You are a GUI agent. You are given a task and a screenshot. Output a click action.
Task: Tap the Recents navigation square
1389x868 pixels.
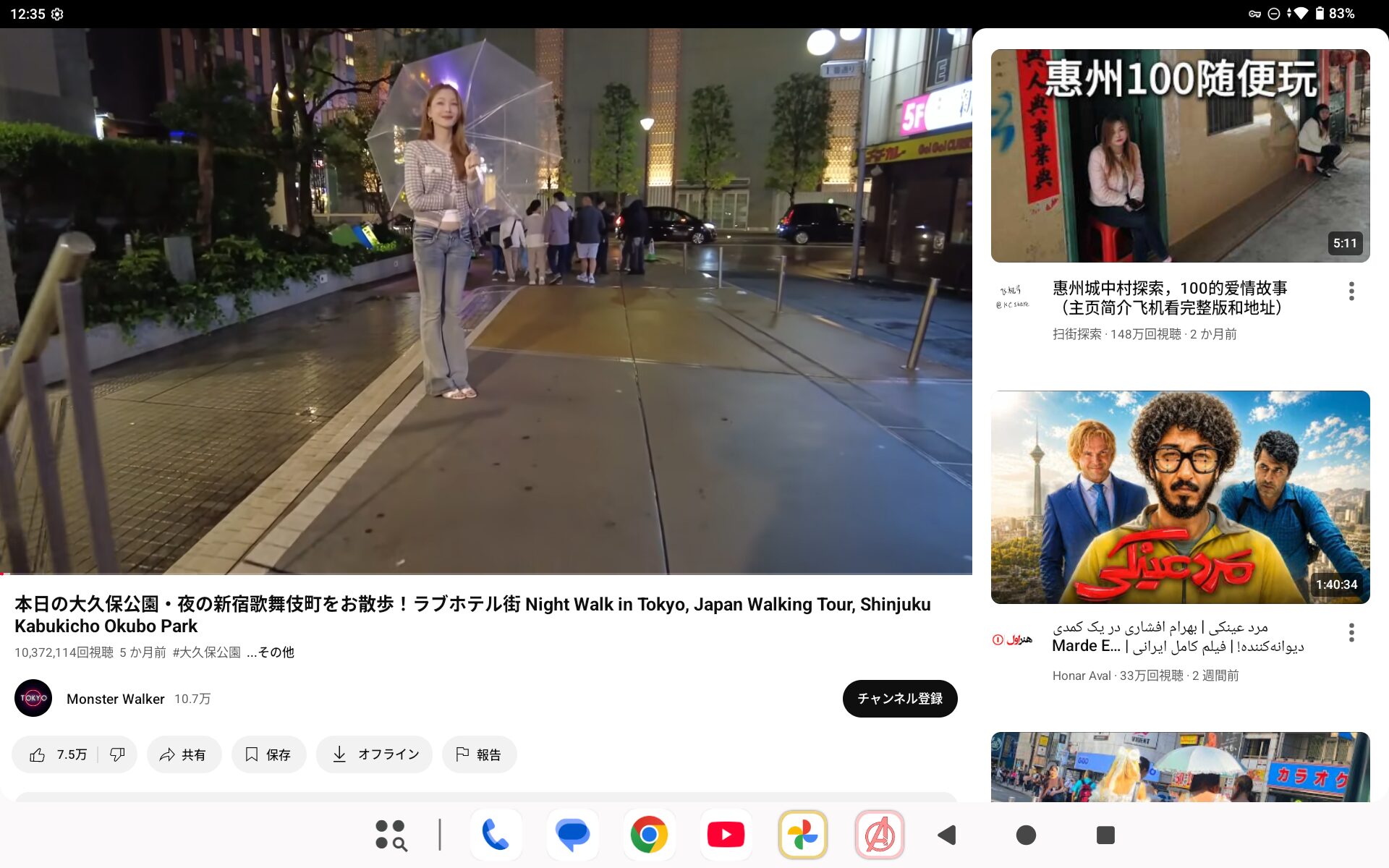pyautogui.click(x=1105, y=835)
